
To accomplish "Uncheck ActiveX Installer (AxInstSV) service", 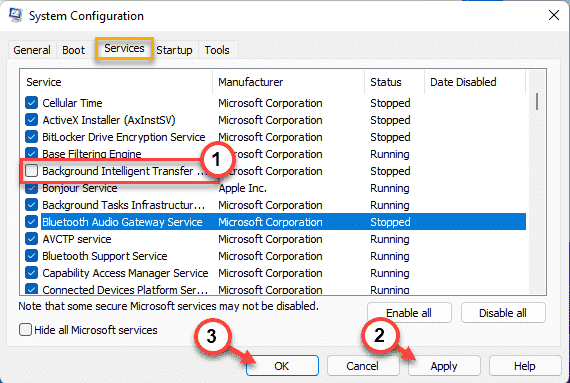I will click(32, 120).
